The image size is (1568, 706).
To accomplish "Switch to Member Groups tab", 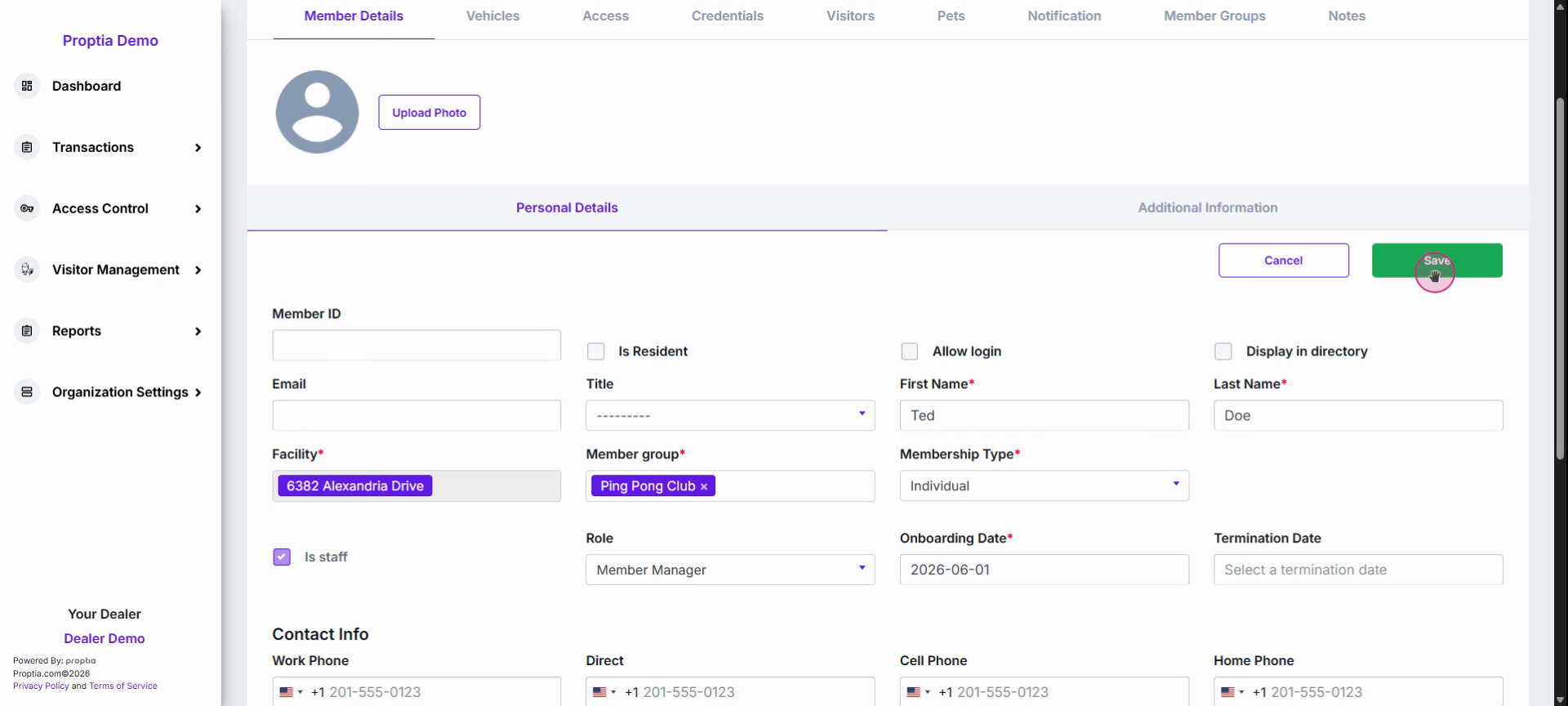I will (x=1214, y=16).
